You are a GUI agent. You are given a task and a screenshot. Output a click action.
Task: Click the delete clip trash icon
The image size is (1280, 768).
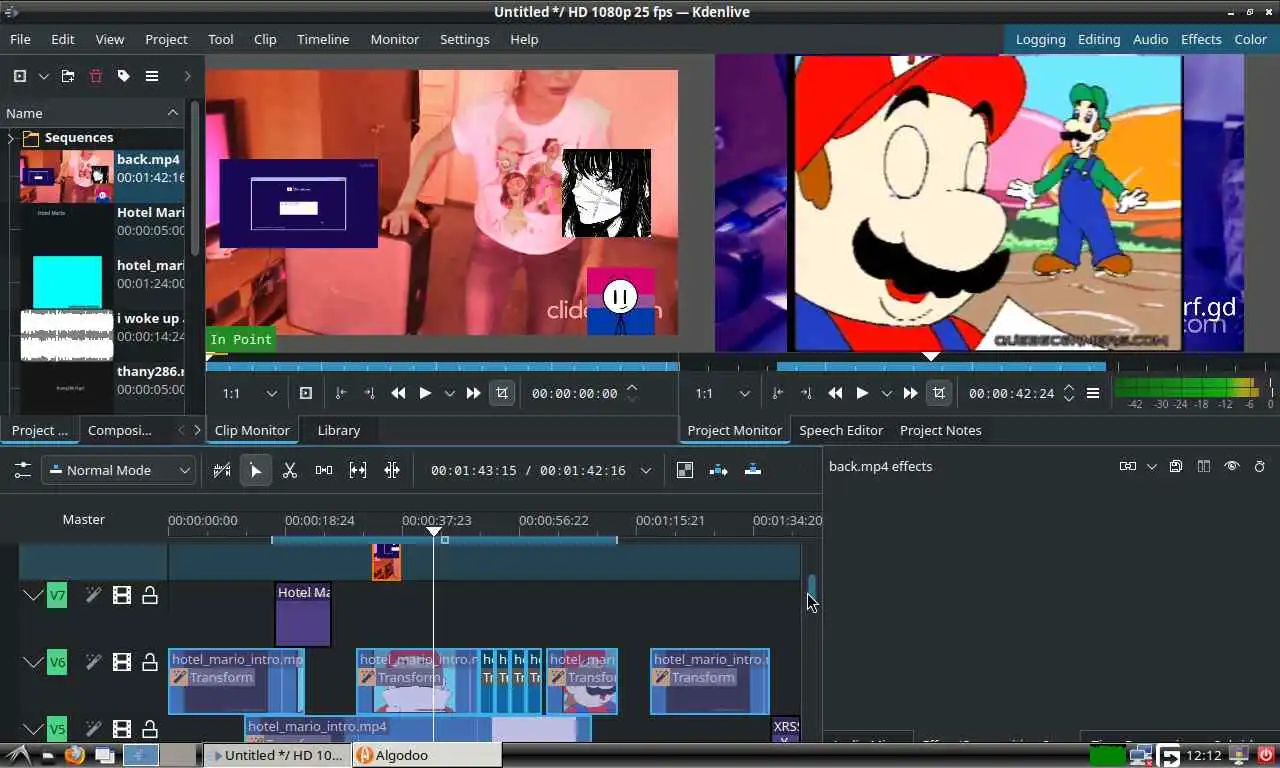pyautogui.click(x=96, y=76)
